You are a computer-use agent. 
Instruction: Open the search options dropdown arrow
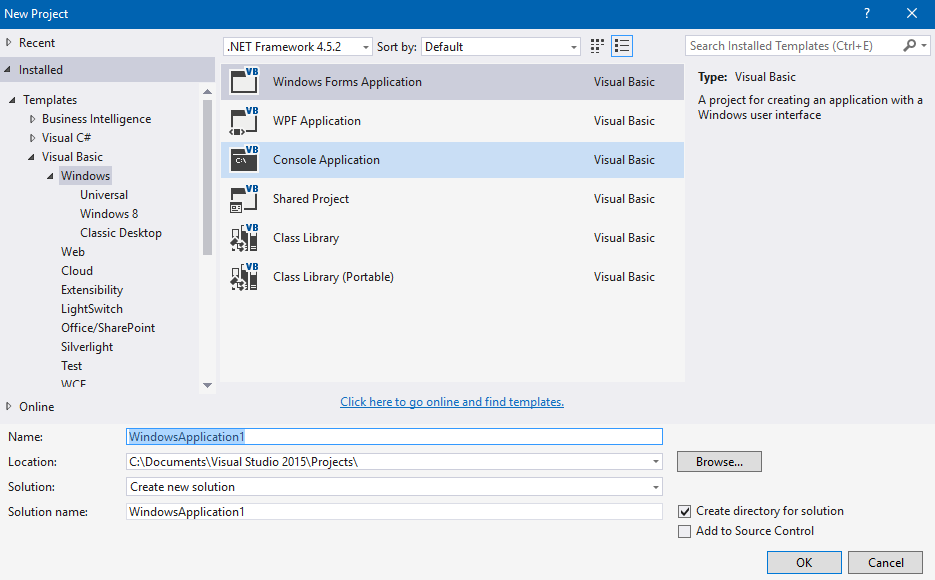point(924,45)
